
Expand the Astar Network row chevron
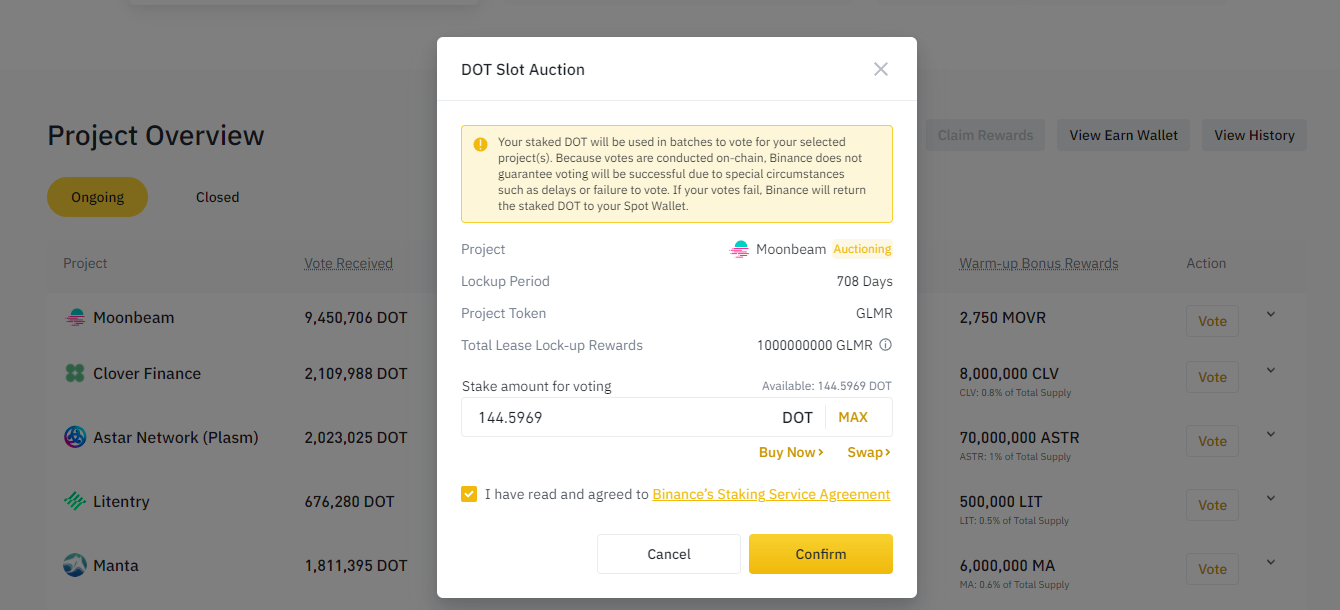[1271, 434]
